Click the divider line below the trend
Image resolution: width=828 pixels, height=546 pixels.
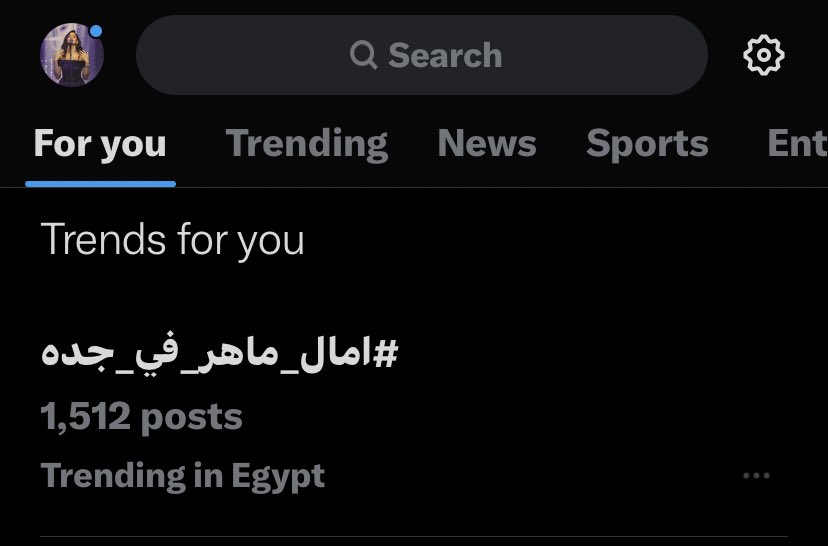(x=414, y=536)
